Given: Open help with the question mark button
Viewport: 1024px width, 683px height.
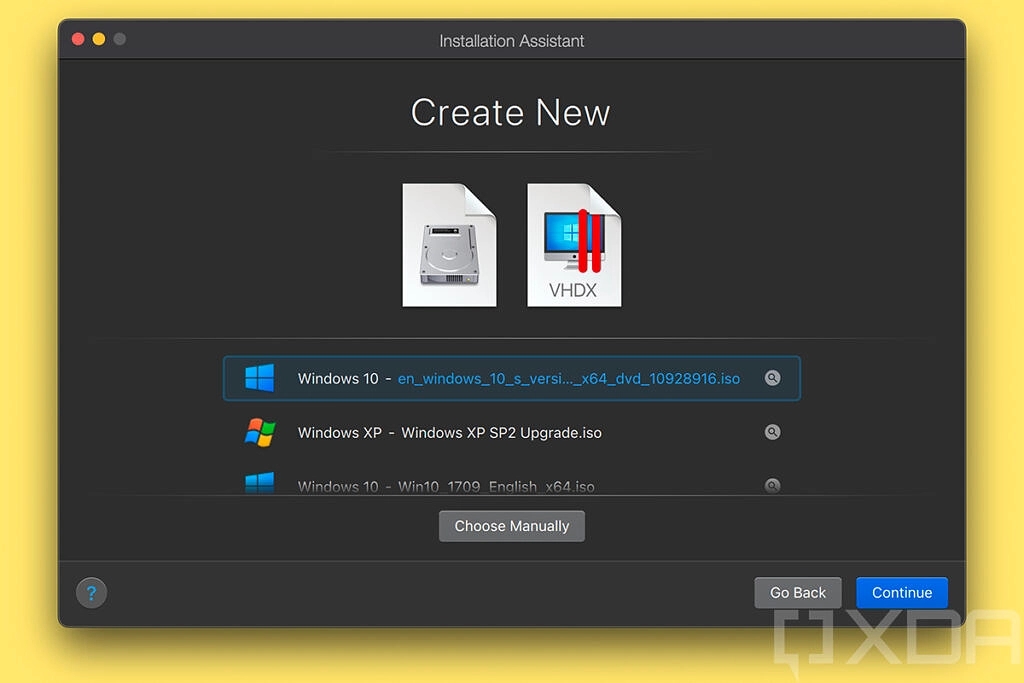Looking at the screenshot, I should coord(91,592).
